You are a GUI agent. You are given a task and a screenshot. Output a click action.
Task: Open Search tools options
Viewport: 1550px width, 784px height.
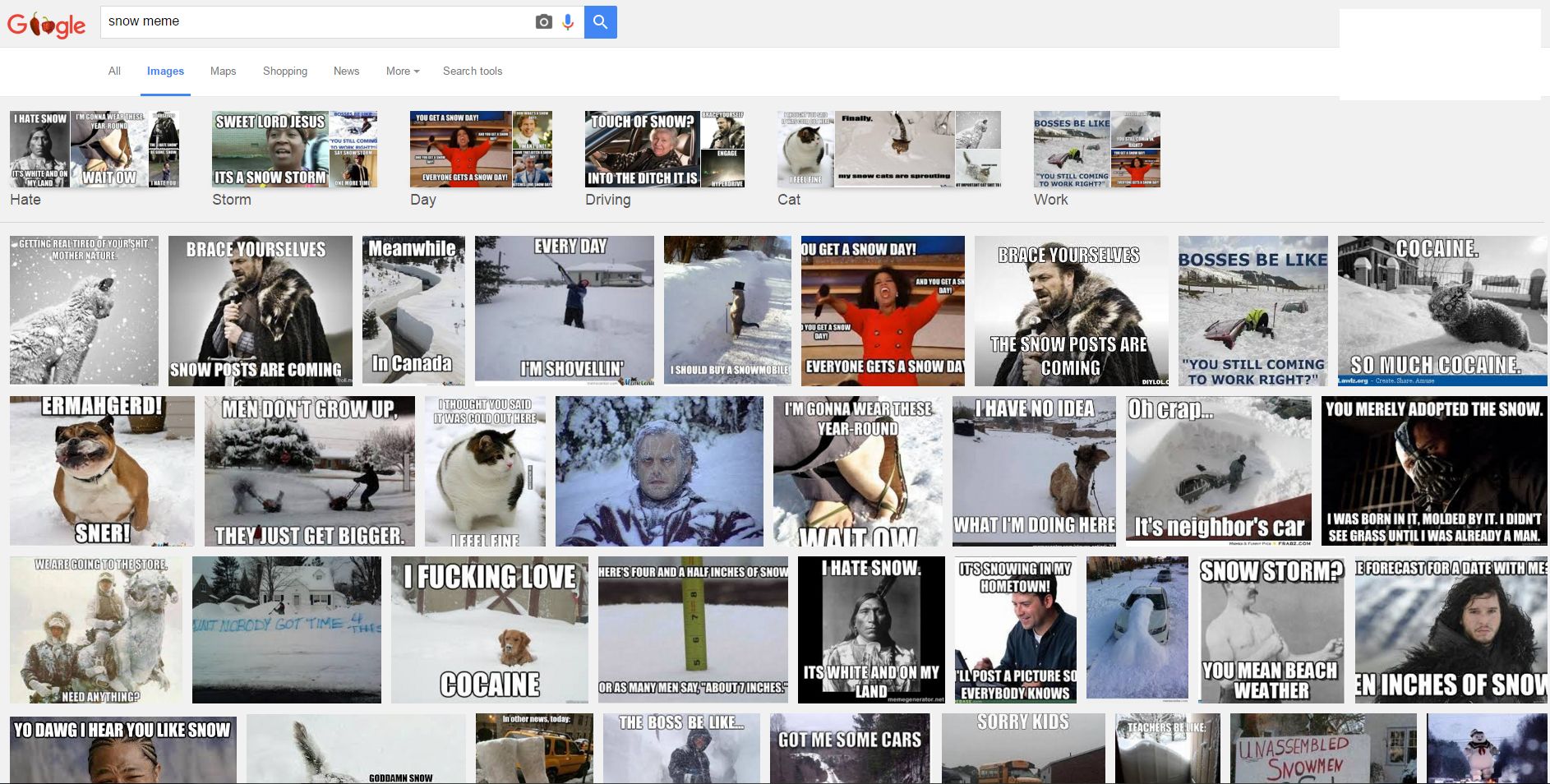(x=473, y=71)
